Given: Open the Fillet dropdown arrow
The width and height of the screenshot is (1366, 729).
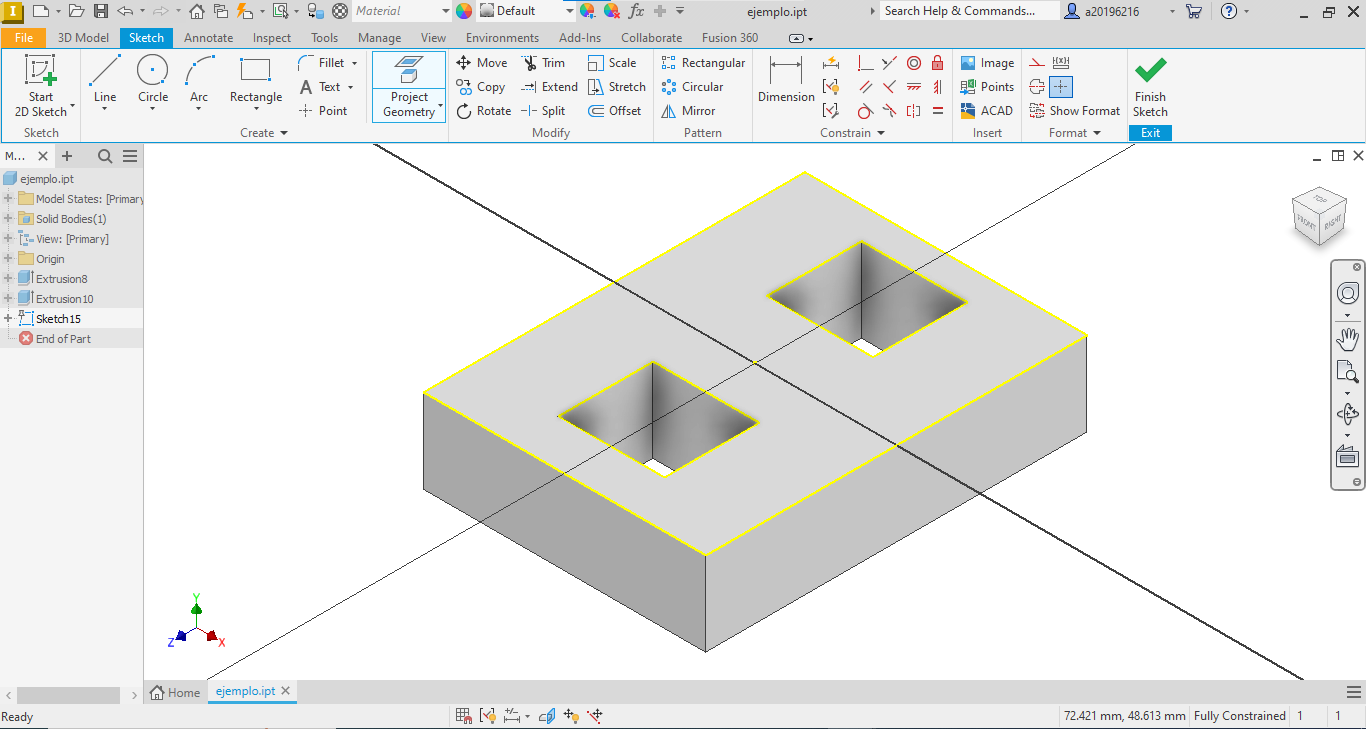Looking at the screenshot, I should click(354, 63).
